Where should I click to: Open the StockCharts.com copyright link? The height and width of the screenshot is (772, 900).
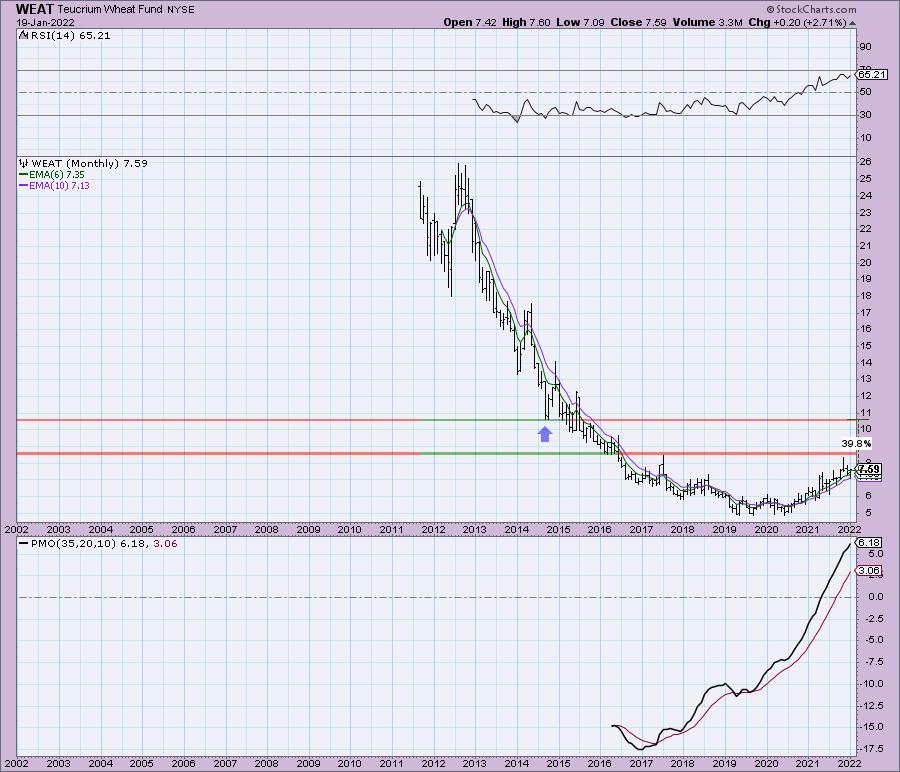[x=811, y=10]
